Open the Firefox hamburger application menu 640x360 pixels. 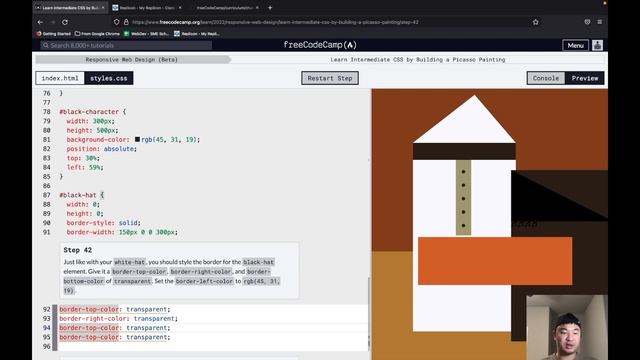pos(600,22)
